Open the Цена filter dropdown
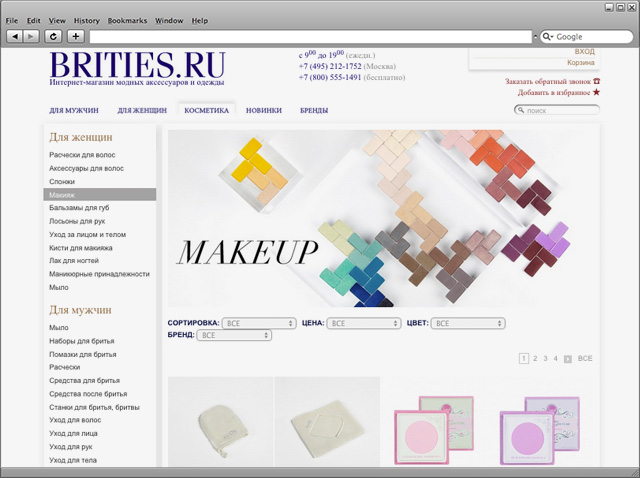The image size is (640, 478). point(364,324)
